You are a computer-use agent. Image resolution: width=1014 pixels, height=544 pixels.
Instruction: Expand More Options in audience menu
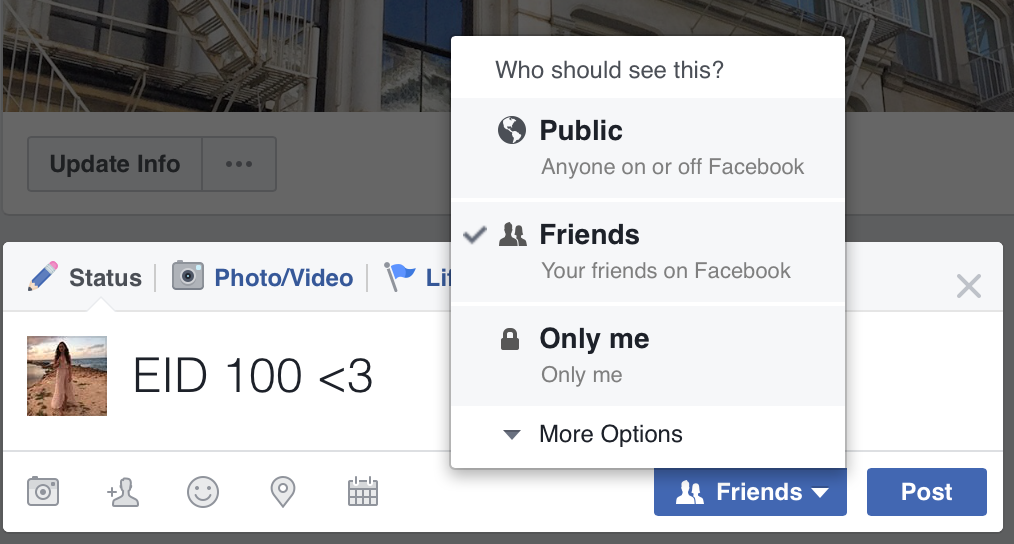pos(610,435)
